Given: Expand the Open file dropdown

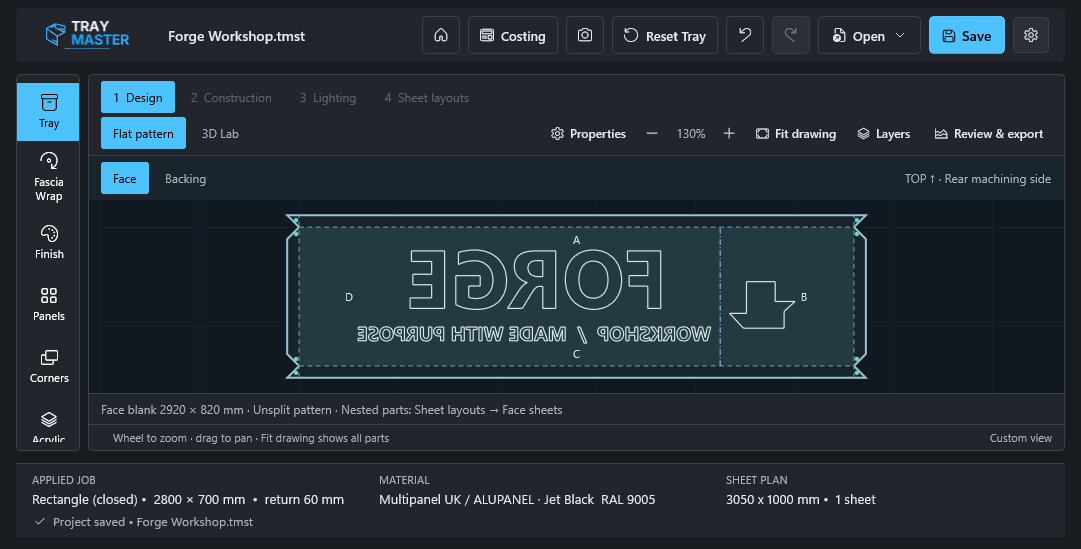Looking at the screenshot, I should (869, 35).
